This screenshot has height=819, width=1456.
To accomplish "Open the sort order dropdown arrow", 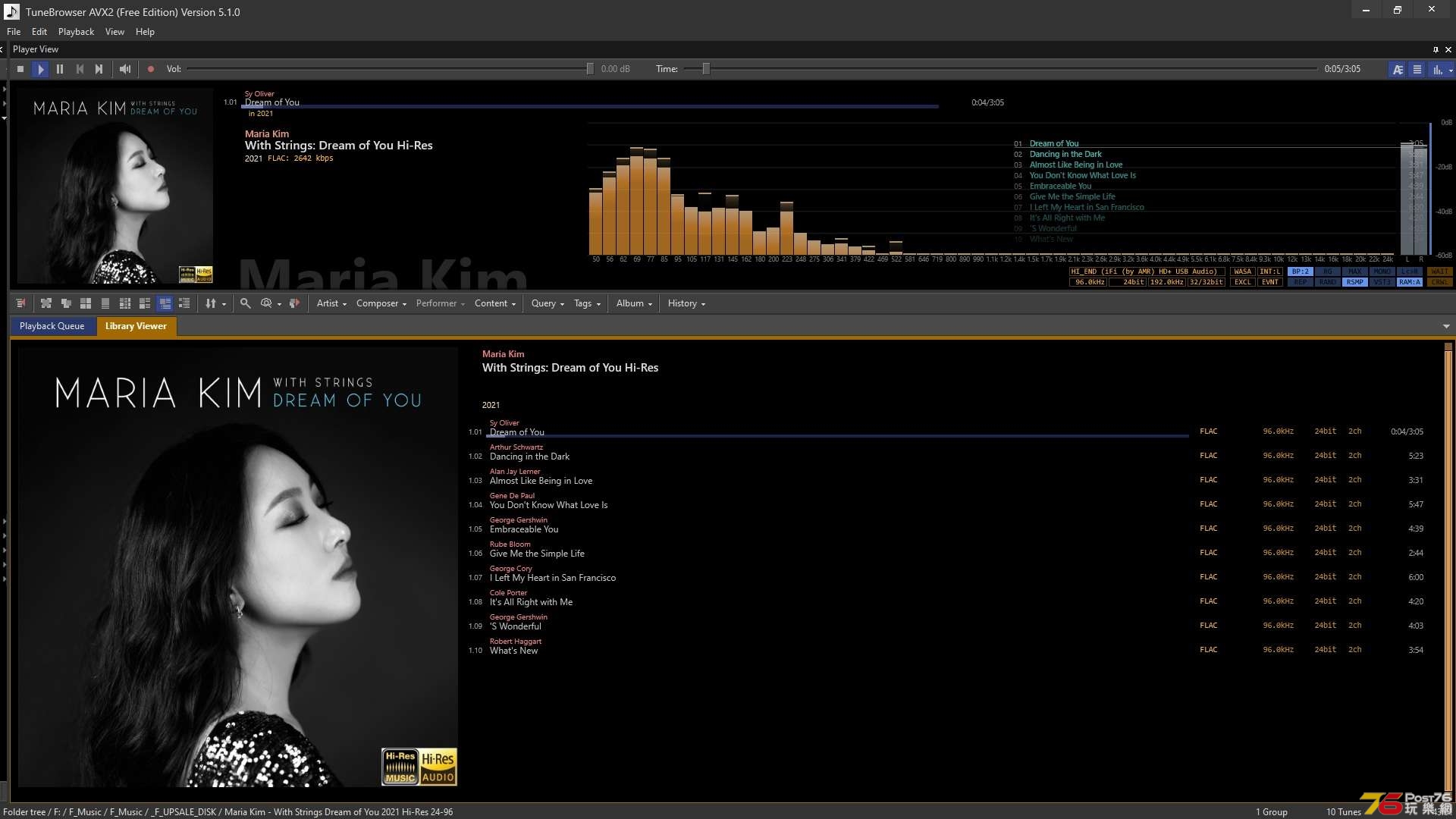I will pos(224,304).
